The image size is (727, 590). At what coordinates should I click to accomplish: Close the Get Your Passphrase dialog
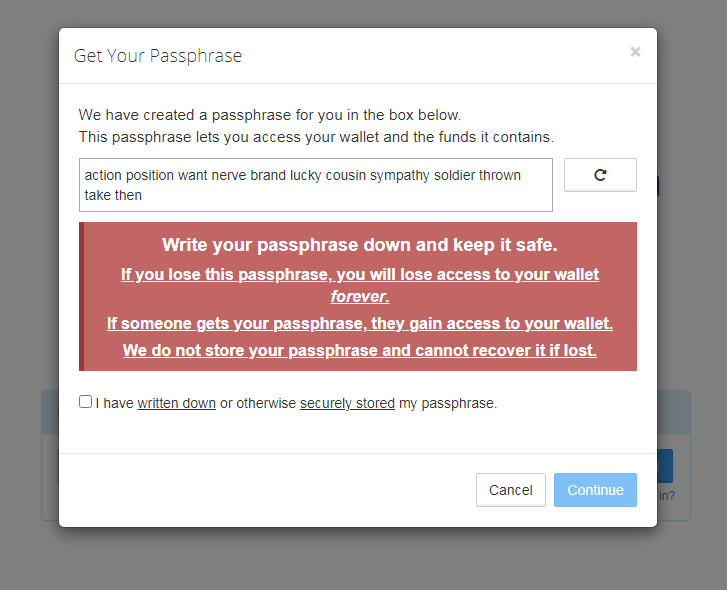(635, 52)
